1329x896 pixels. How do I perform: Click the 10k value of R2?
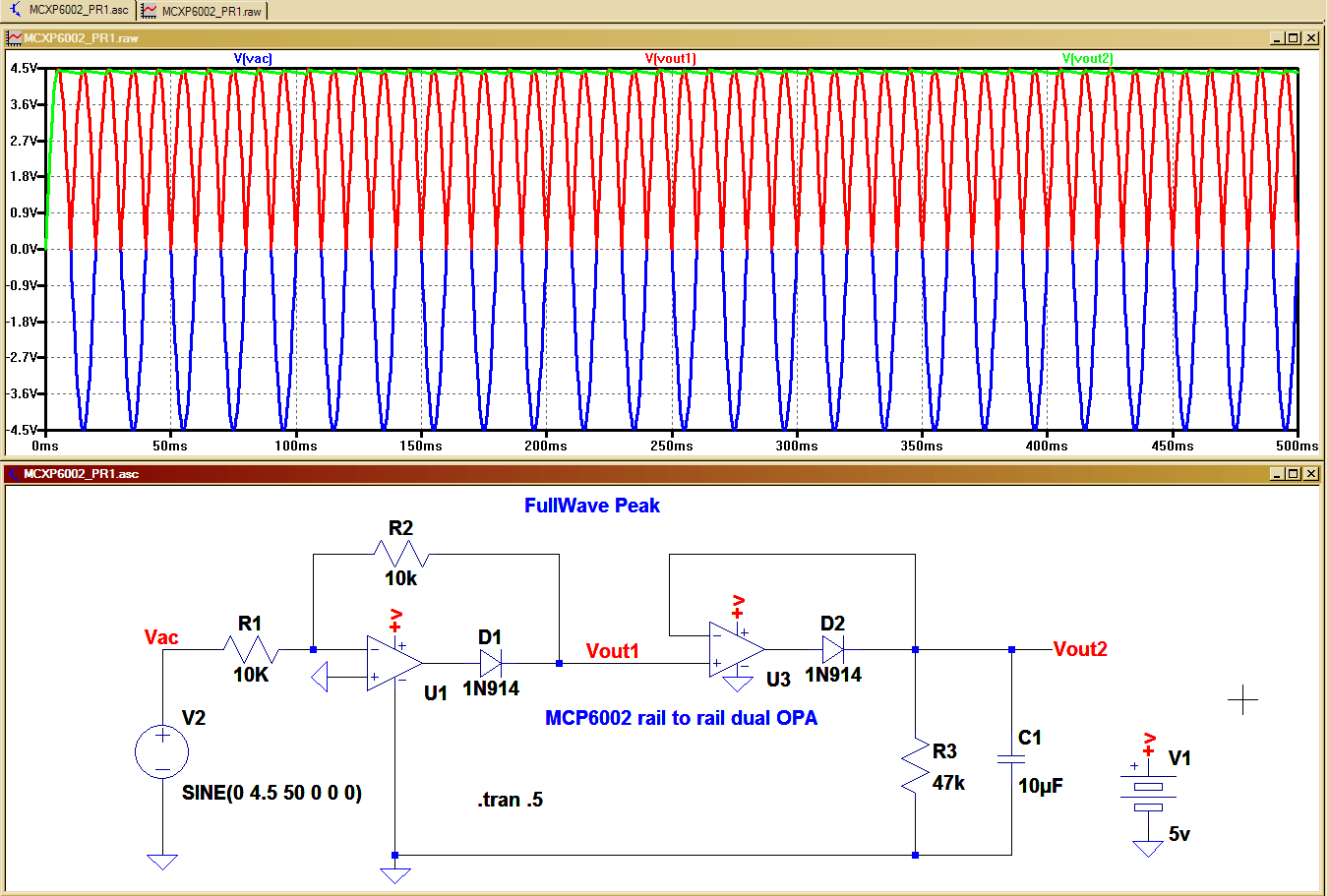(x=400, y=578)
